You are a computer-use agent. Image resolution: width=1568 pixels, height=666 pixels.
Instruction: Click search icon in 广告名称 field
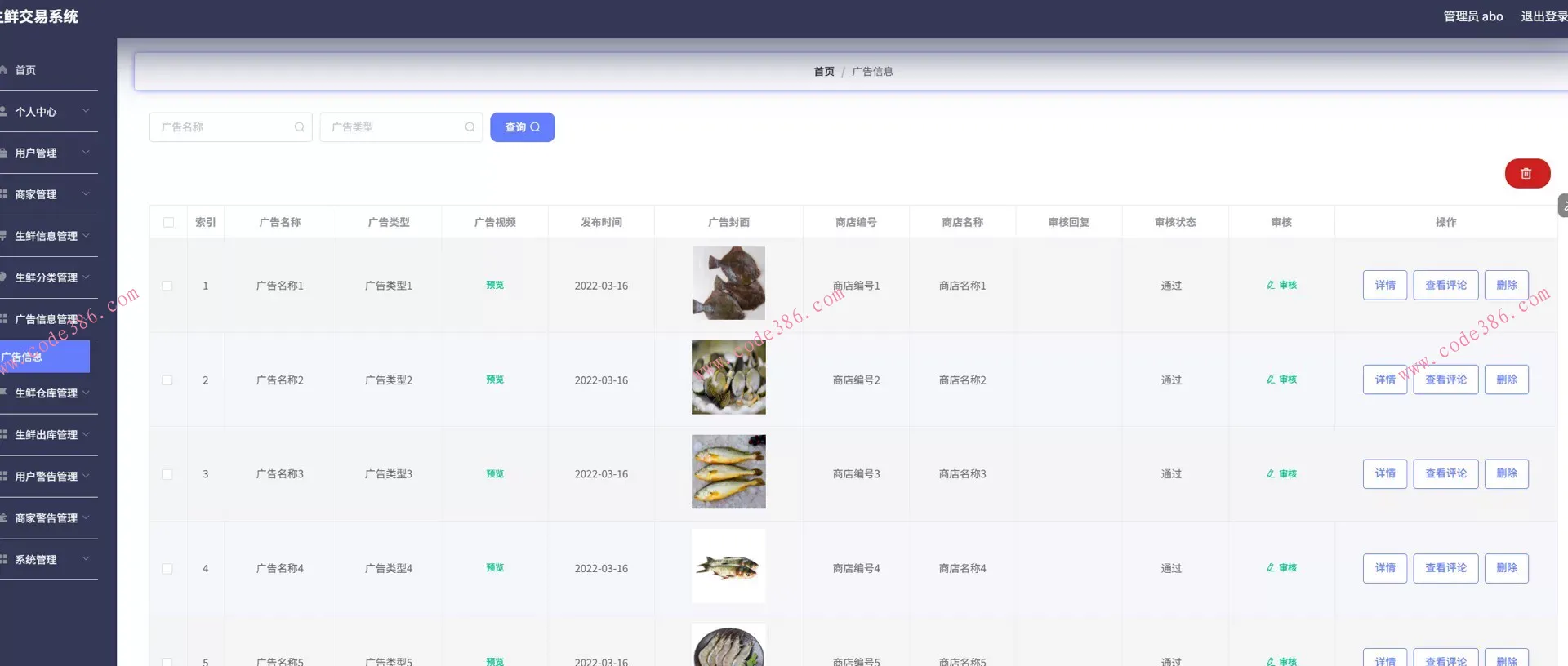(x=300, y=127)
